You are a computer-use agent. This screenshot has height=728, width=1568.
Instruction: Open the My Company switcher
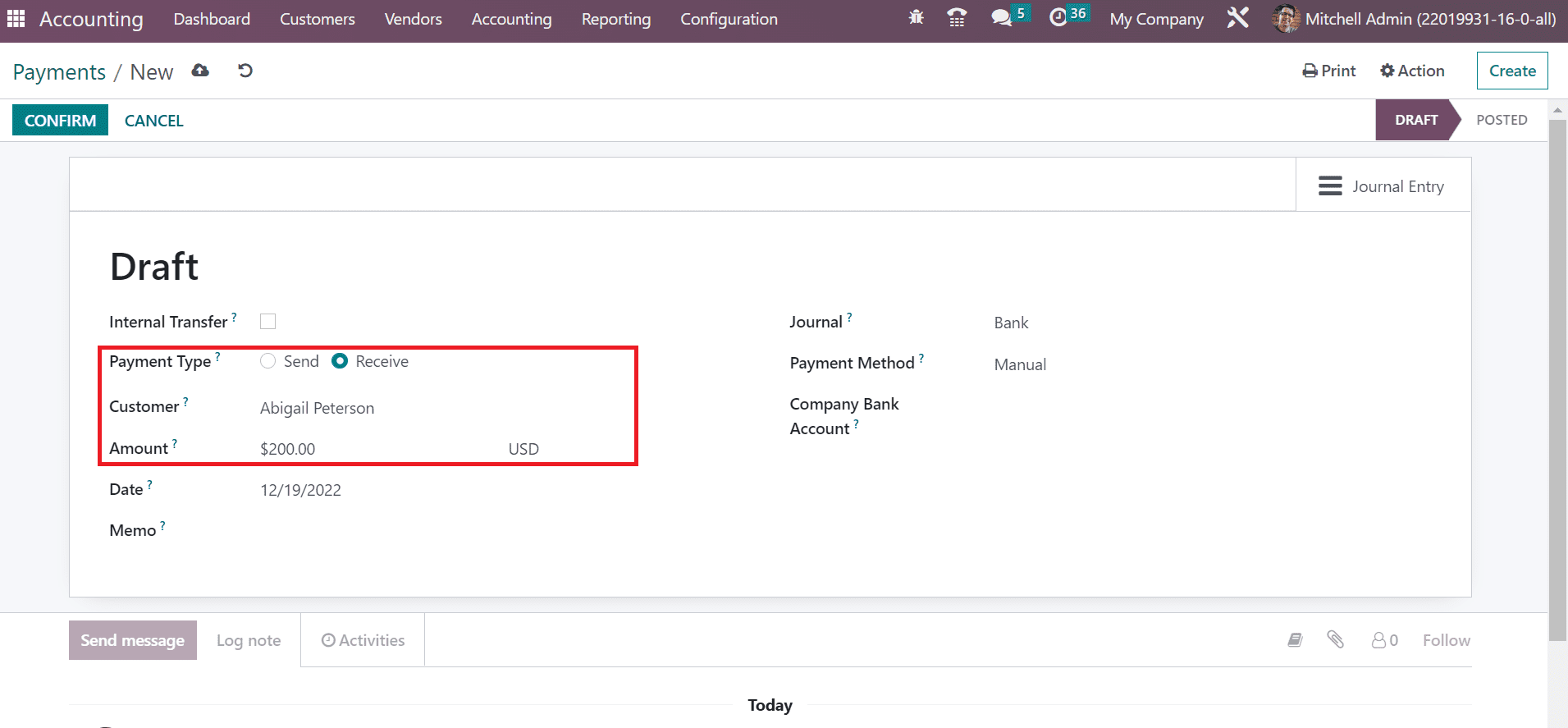(1156, 19)
